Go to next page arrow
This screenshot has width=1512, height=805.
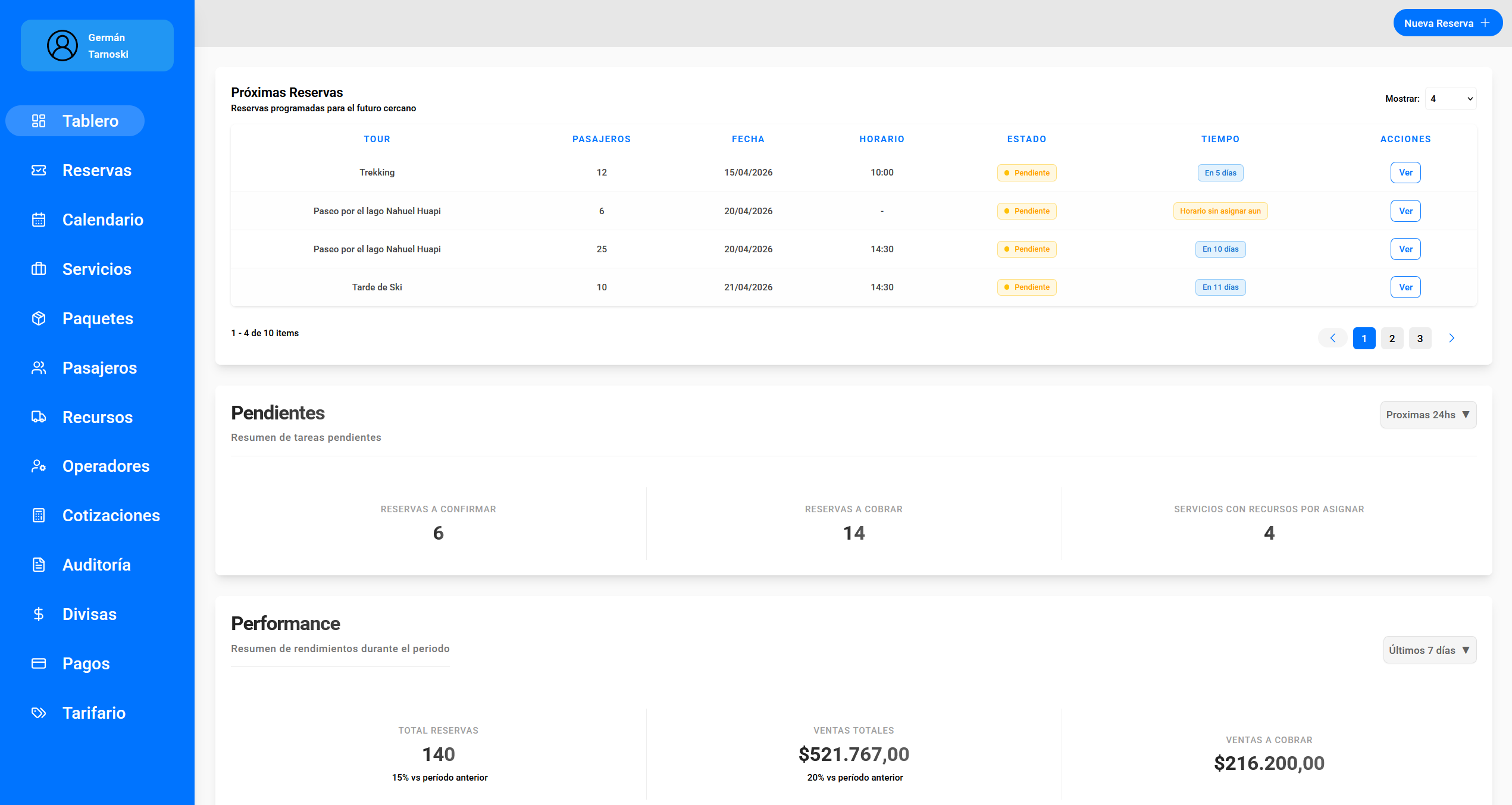[1451, 338]
